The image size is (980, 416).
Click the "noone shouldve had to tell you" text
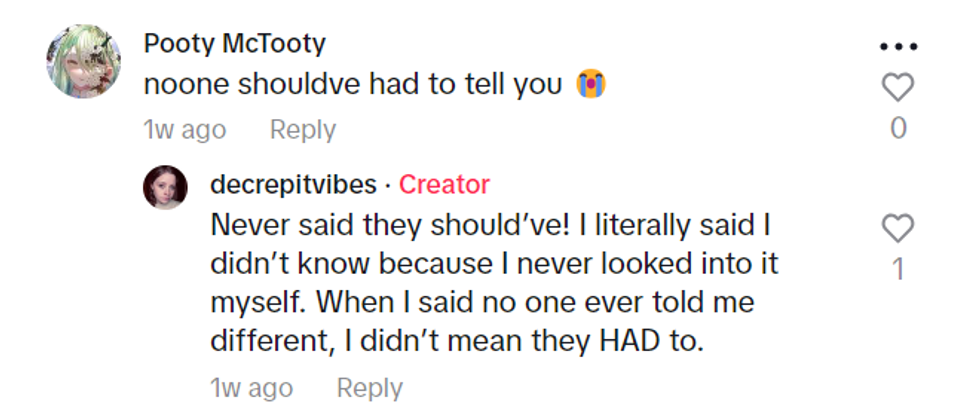tap(353, 86)
